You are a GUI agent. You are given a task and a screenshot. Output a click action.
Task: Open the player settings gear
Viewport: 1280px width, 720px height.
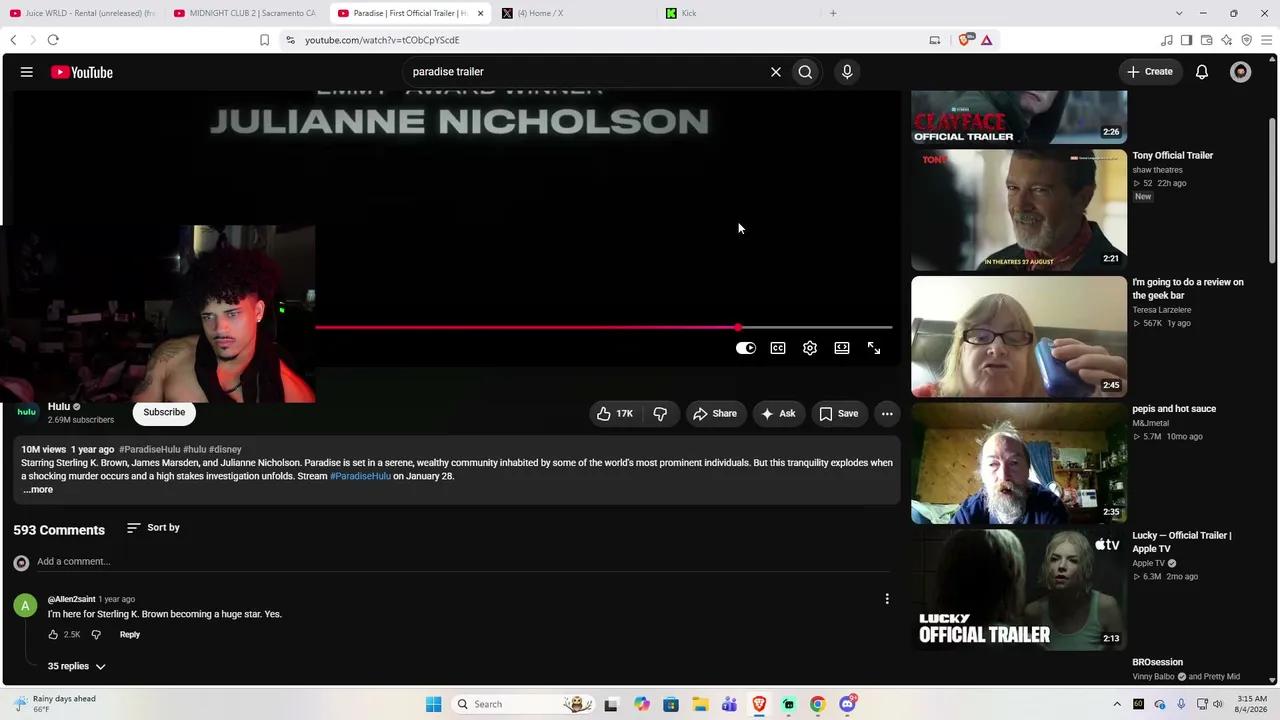[810, 348]
